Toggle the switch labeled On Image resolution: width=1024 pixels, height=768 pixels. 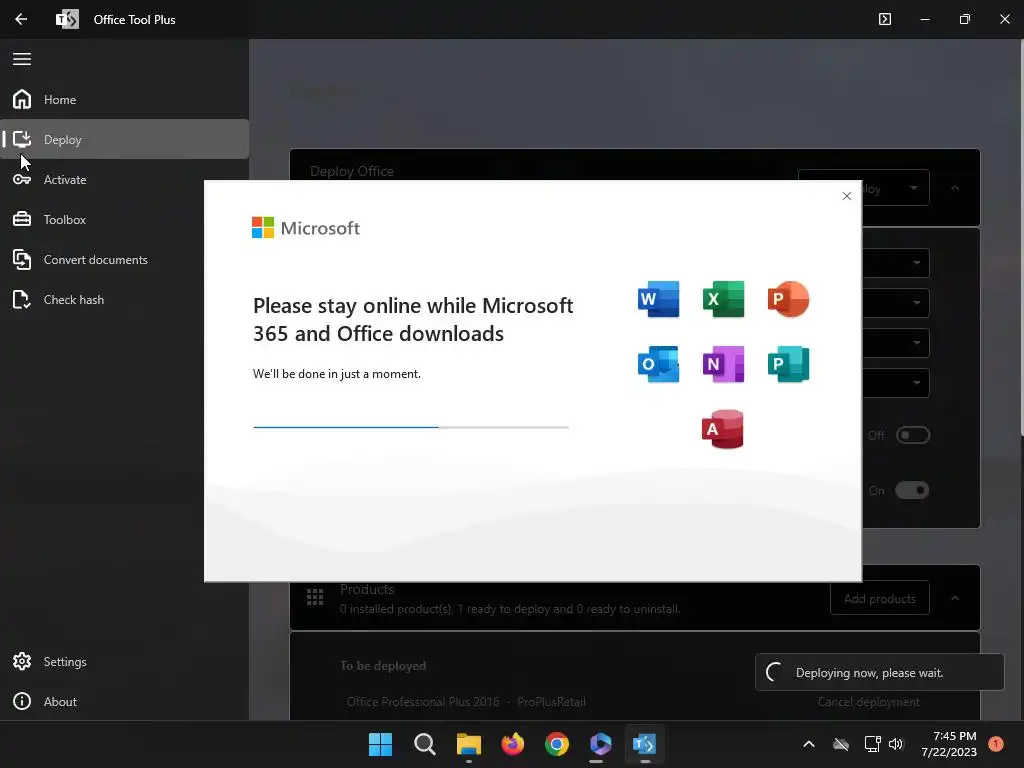point(912,490)
